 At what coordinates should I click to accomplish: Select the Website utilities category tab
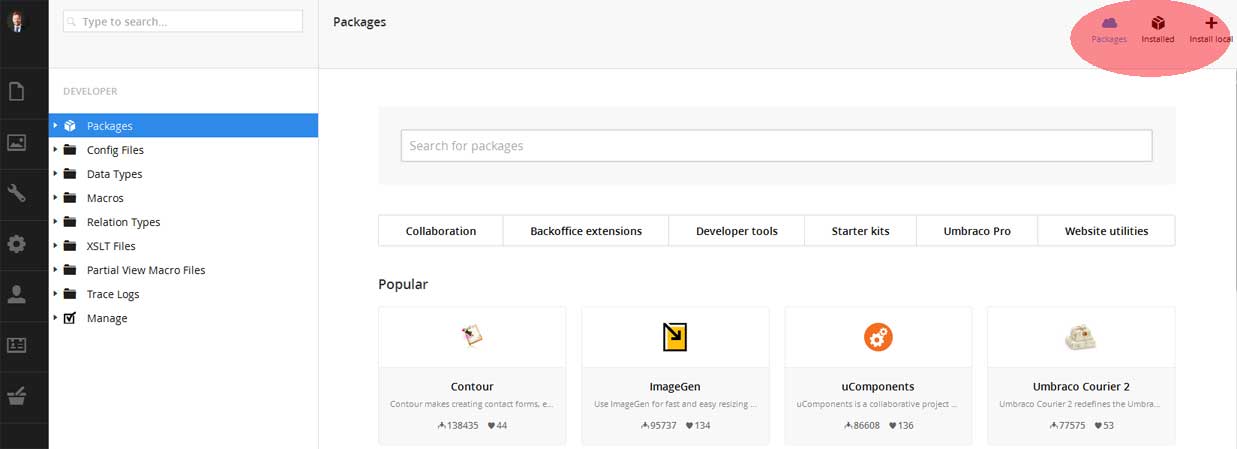1106,230
